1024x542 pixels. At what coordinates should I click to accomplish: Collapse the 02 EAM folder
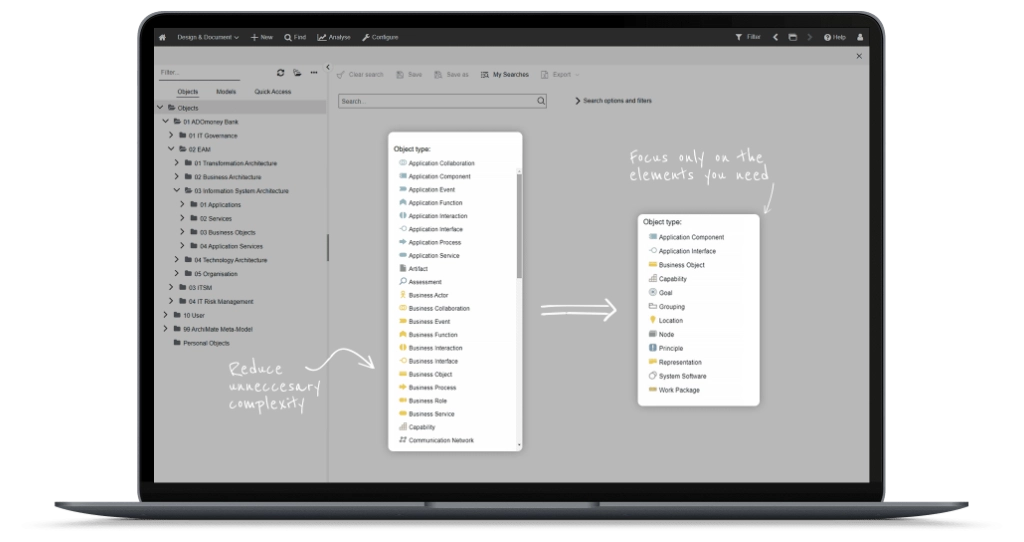click(171, 149)
